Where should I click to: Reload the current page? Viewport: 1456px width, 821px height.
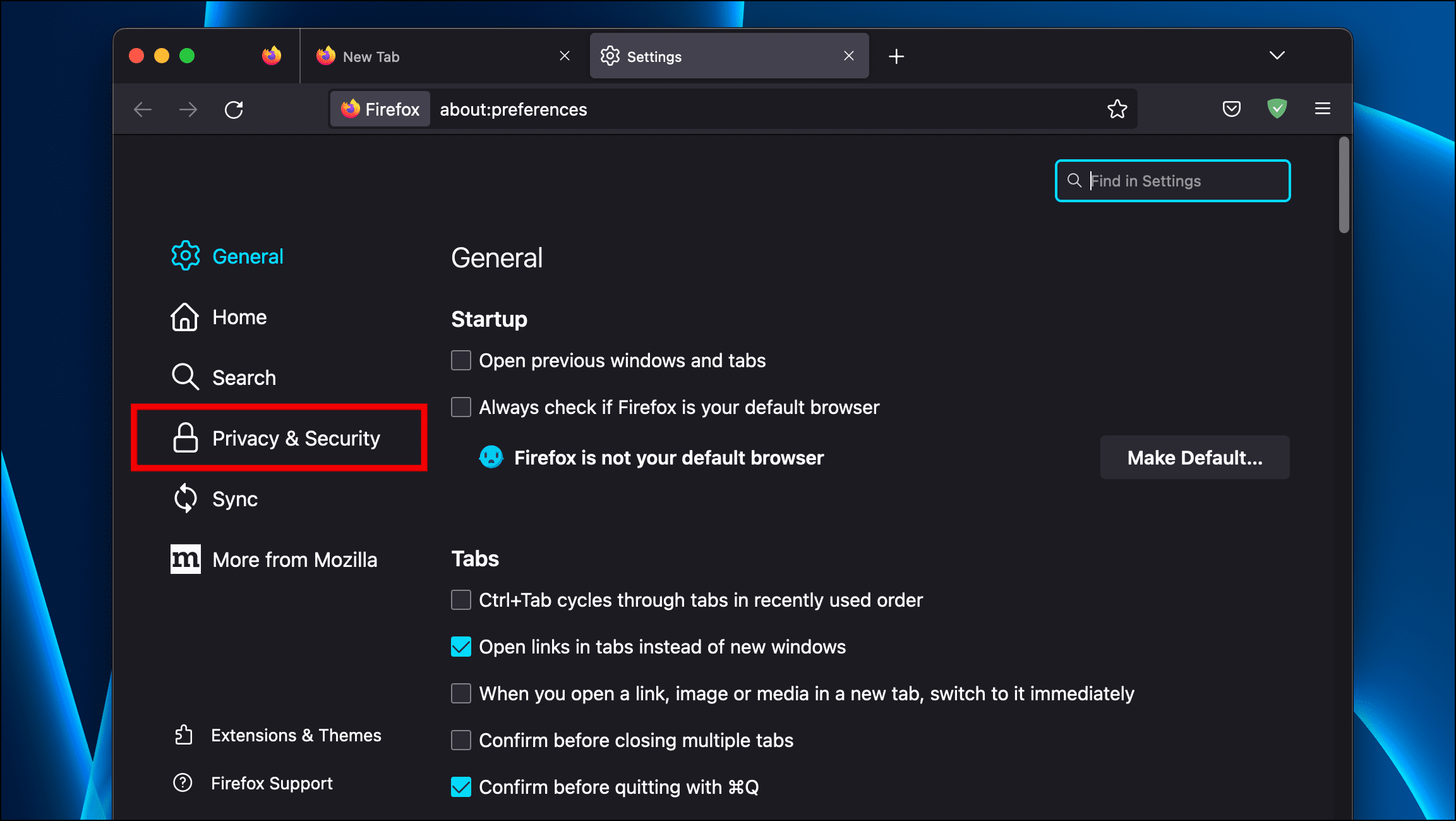pyautogui.click(x=234, y=109)
